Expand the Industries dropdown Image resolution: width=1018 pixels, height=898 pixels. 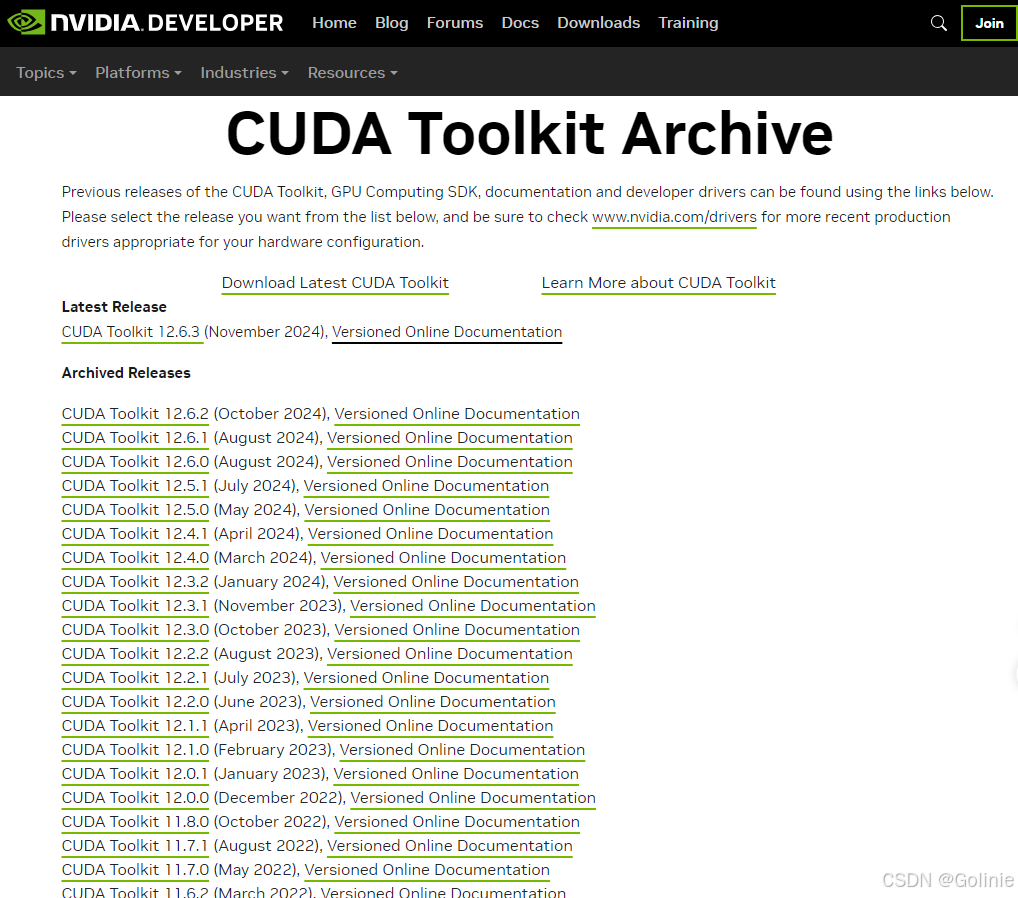point(244,73)
